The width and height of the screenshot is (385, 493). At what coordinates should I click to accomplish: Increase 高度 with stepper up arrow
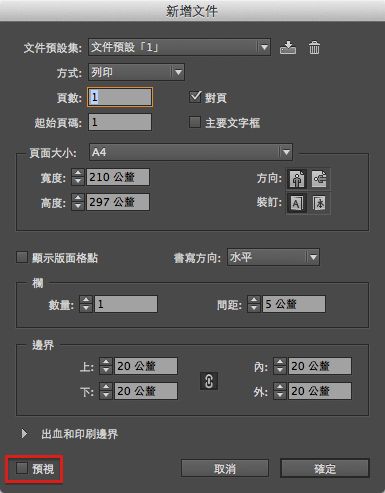pyautogui.click(x=78, y=198)
